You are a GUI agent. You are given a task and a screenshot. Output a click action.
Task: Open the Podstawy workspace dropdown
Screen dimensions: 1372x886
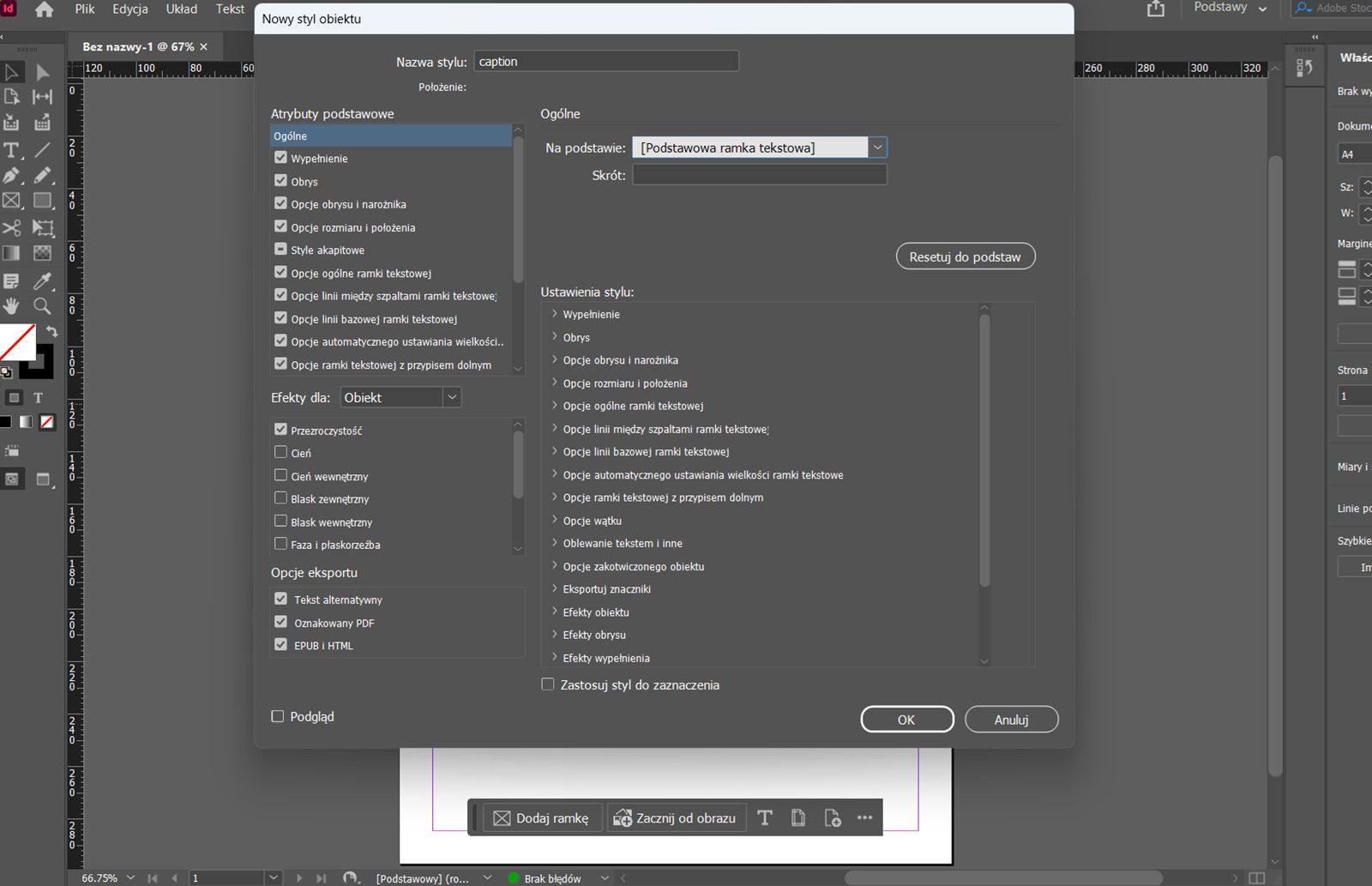[x=1231, y=8]
